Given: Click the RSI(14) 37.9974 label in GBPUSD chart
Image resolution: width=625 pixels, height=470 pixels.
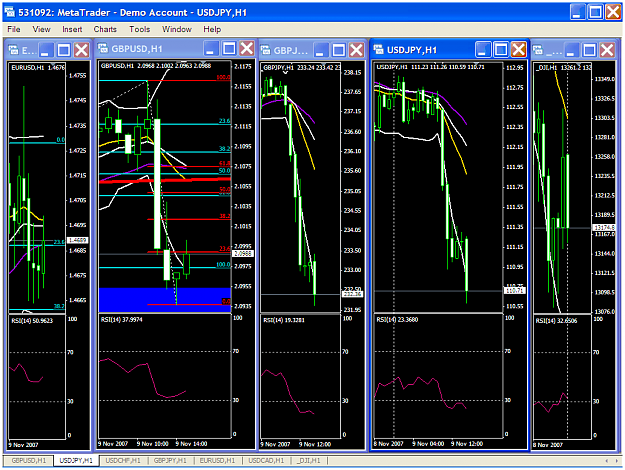Looking at the screenshot, I should [x=122, y=319].
